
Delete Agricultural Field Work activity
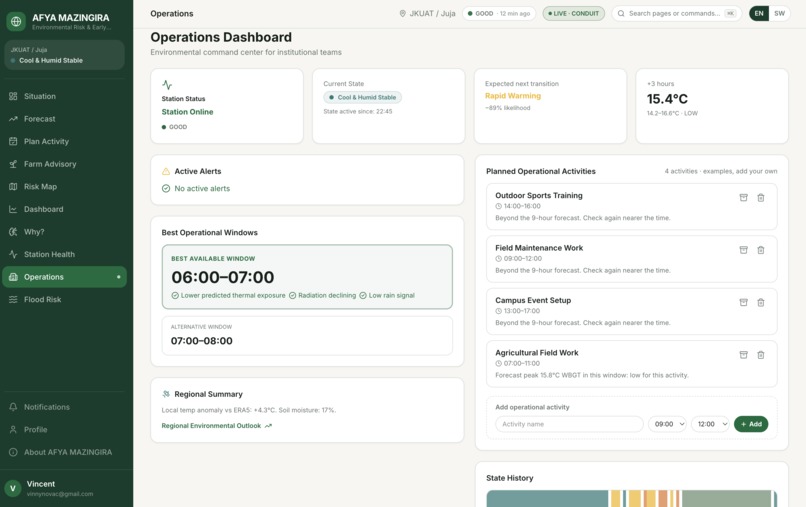(761, 355)
